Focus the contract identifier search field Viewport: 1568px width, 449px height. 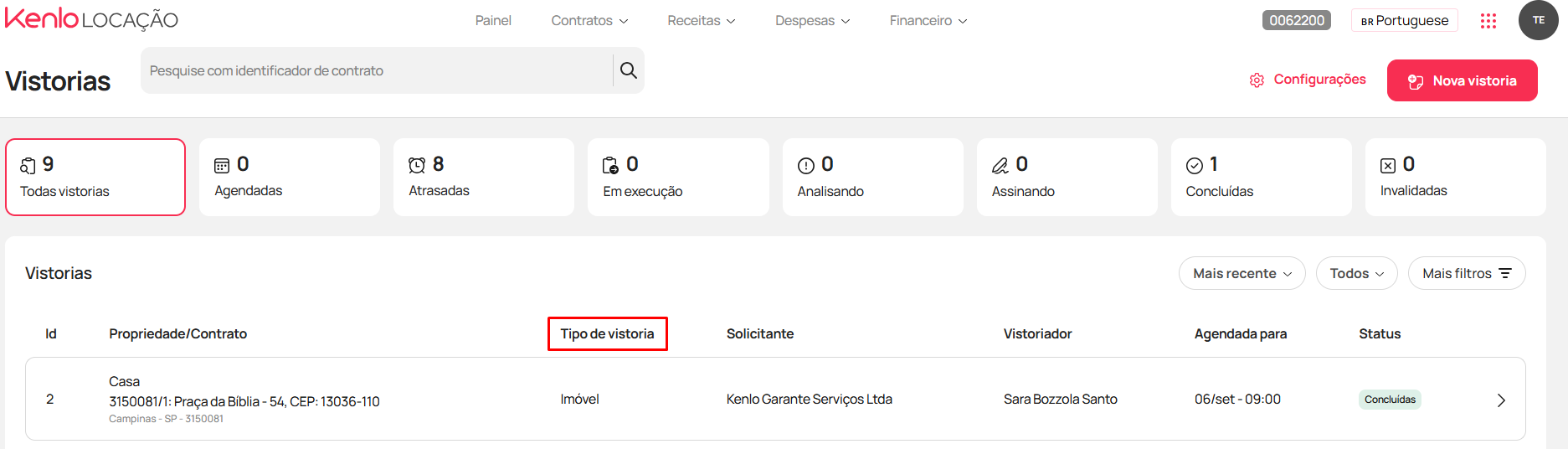[x=377, y=70]
